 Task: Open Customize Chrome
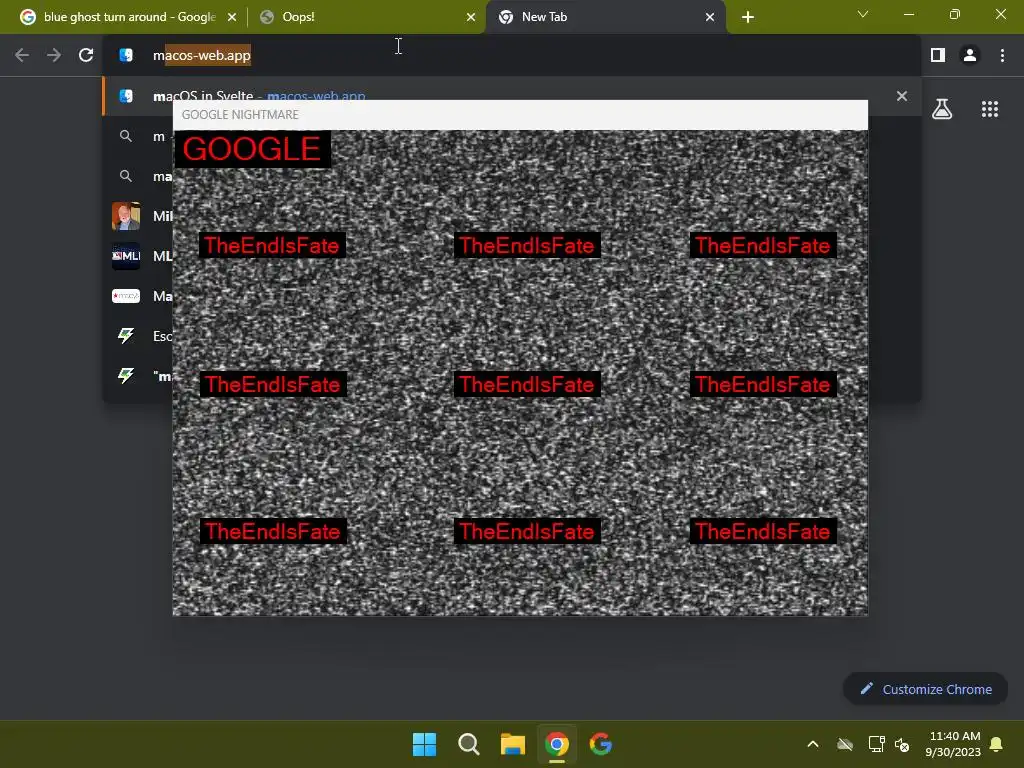click(925, 689)
